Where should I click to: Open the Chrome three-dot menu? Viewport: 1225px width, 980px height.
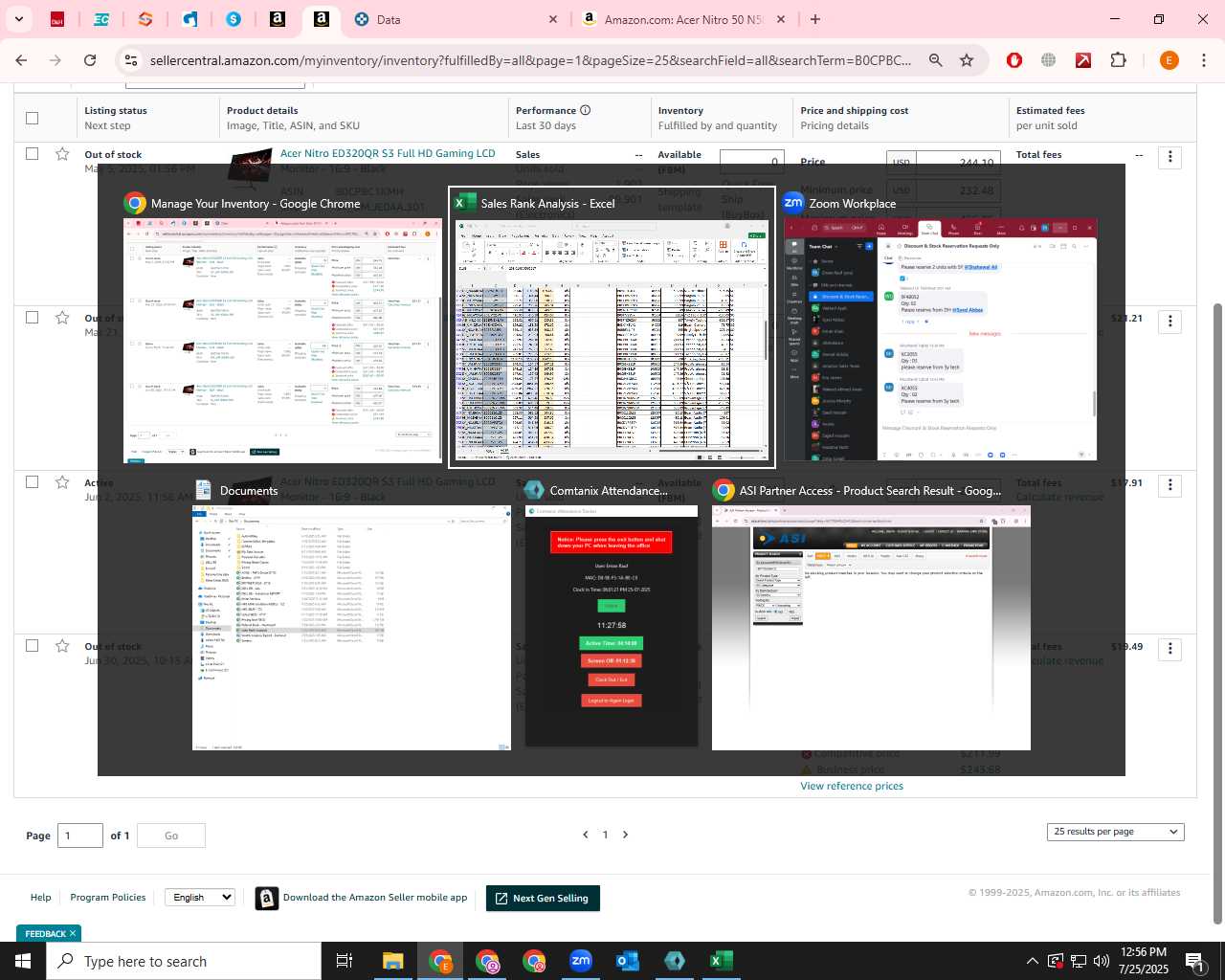click(1204, 60)
